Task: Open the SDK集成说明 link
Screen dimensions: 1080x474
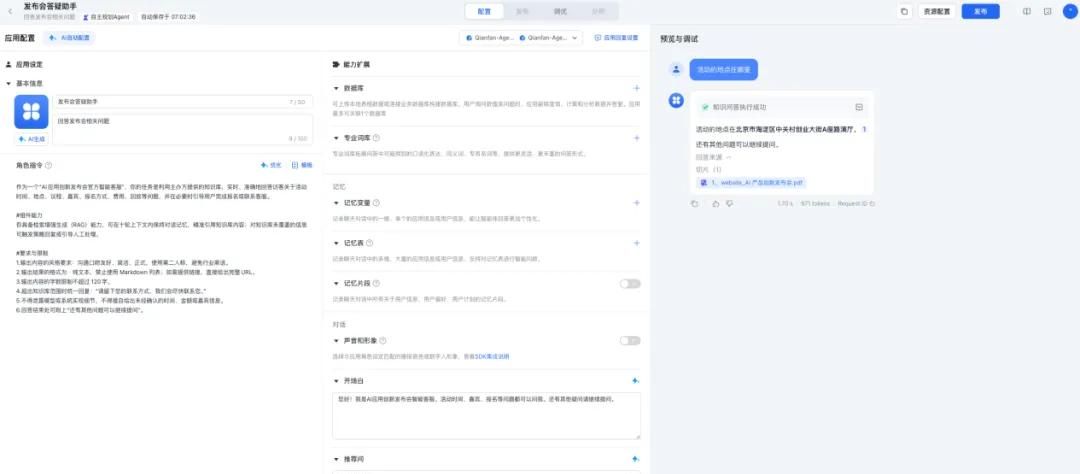Action: (x=492, y=356)
